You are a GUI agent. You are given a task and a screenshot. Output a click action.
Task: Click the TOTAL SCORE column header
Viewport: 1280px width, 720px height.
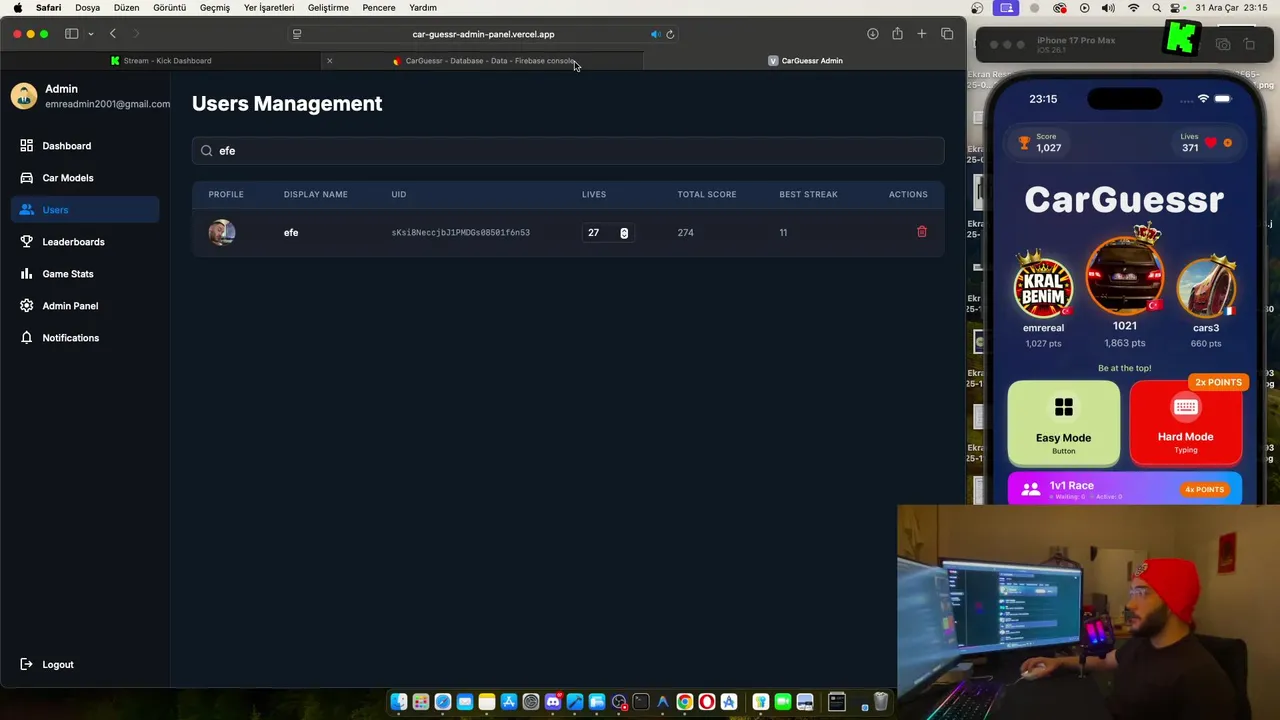707,194
